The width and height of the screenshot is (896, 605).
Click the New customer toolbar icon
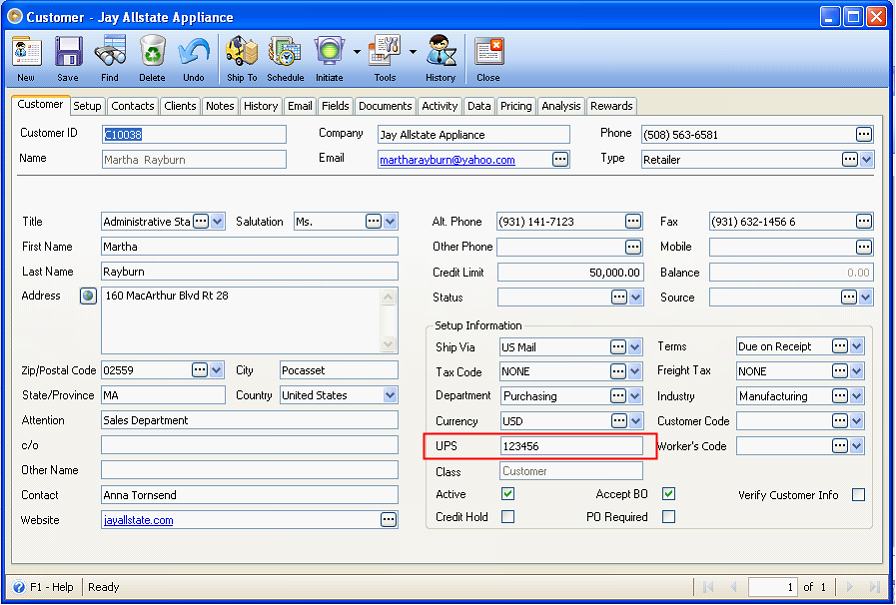(x=27, y=52)
